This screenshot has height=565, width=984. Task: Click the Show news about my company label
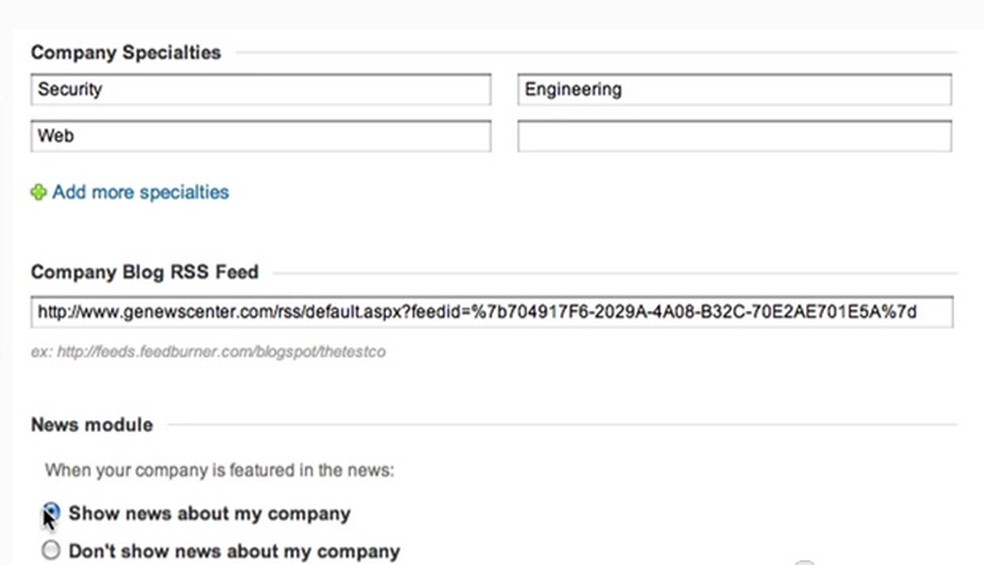(x=209, y=514)
